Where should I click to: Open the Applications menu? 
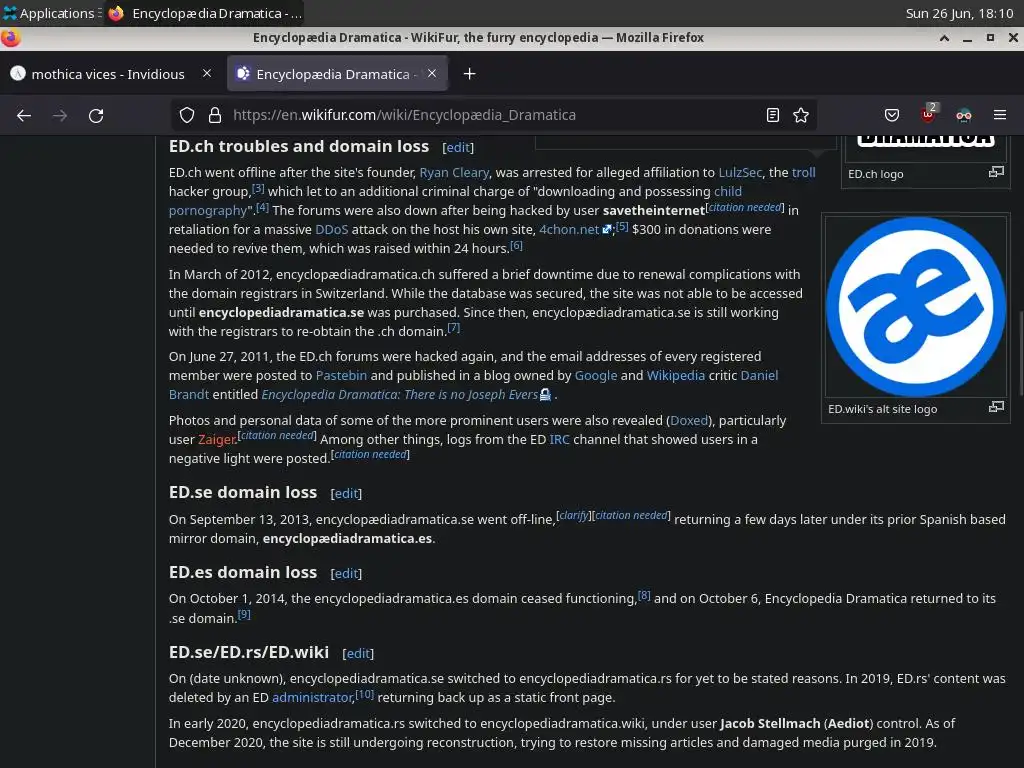(x=50, y=13)
